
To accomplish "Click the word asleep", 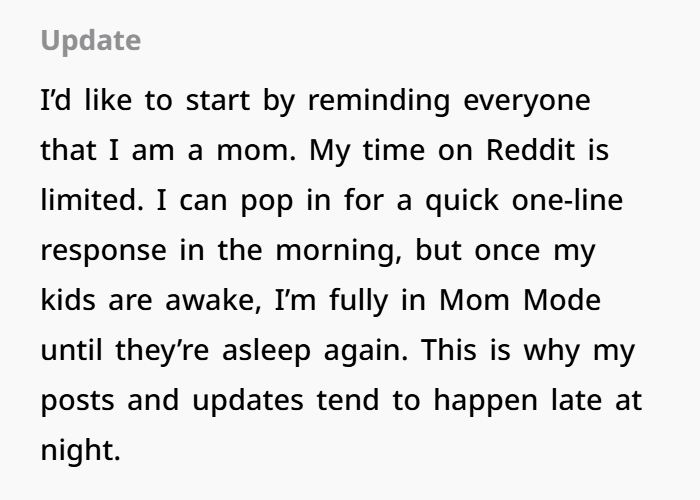I will click(266, 351).
